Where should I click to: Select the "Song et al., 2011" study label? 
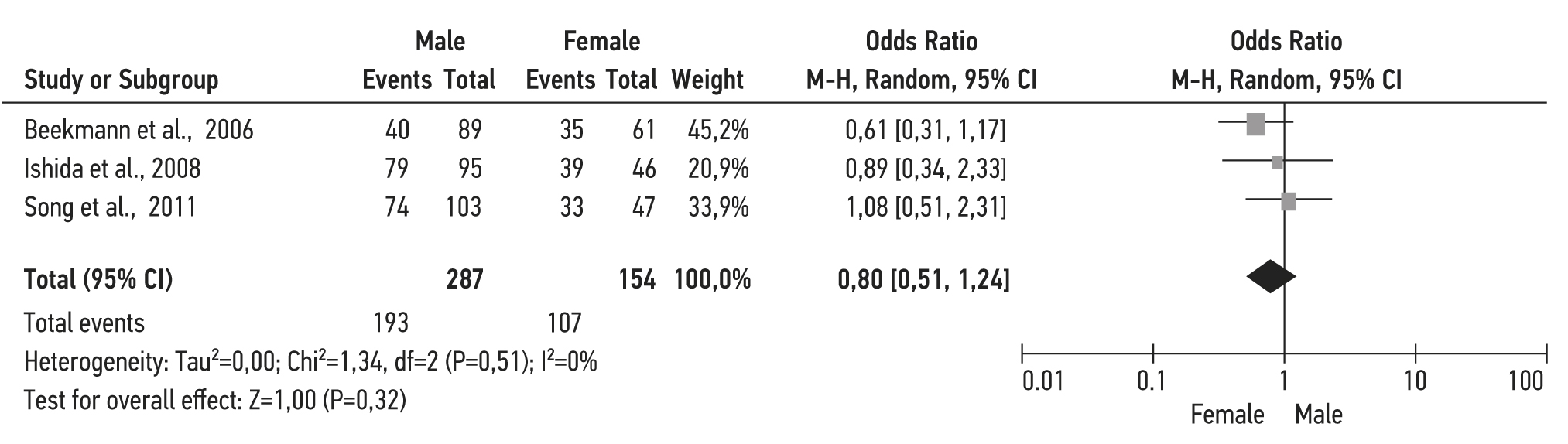[x=110, y=207]
